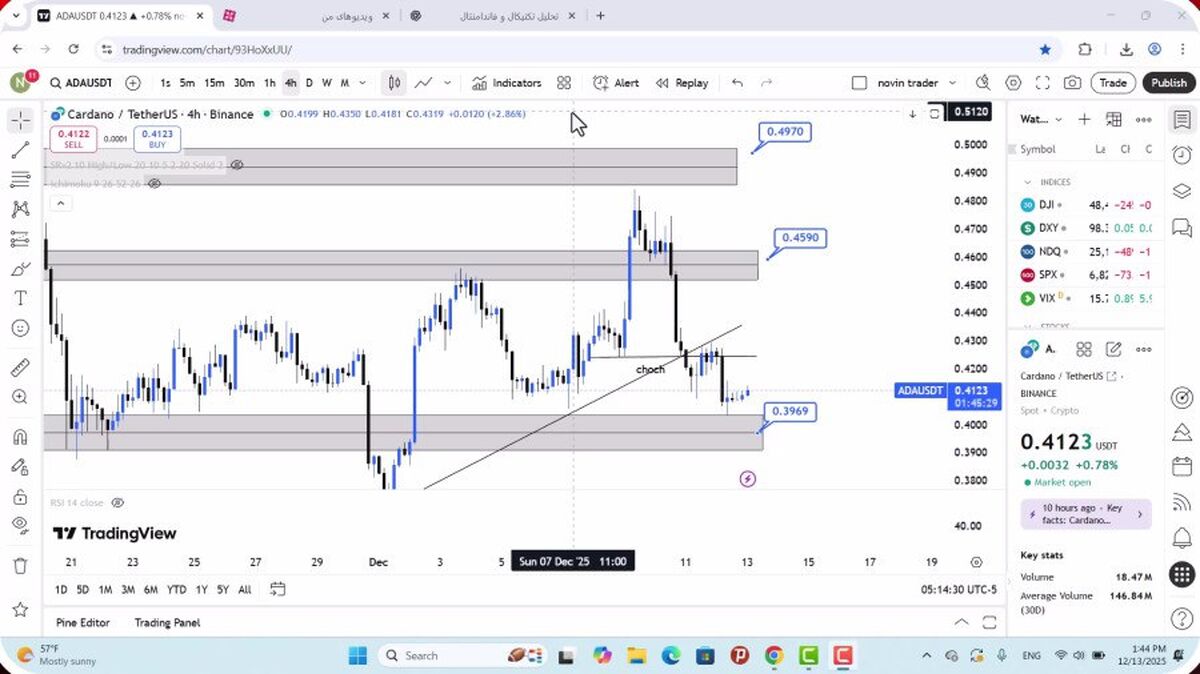The height and width of the screenshot is (674, 1200).
Task: Expand the chart style dropdown arrow
Action: [x=447, y=83]
